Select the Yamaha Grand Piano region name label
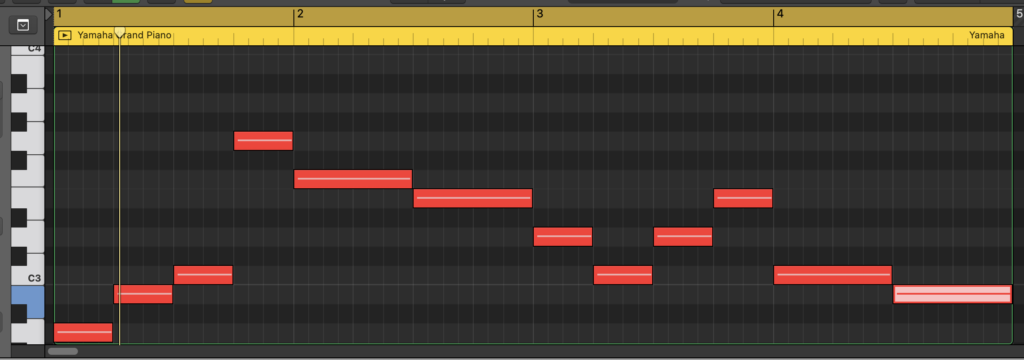This screenshot has width=1024, height=360. (125, 35)
